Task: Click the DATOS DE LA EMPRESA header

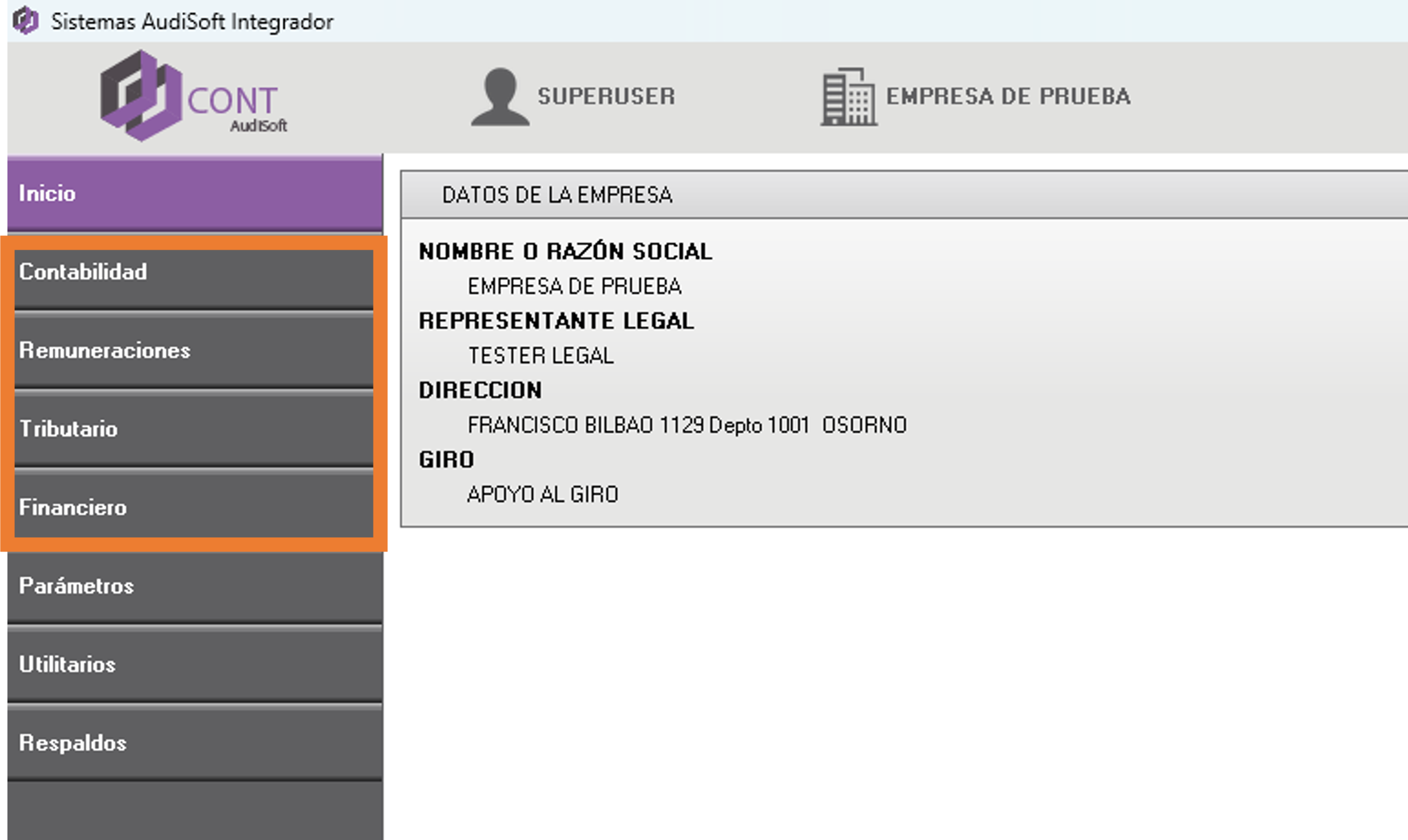Action: (x=557, y=196)
